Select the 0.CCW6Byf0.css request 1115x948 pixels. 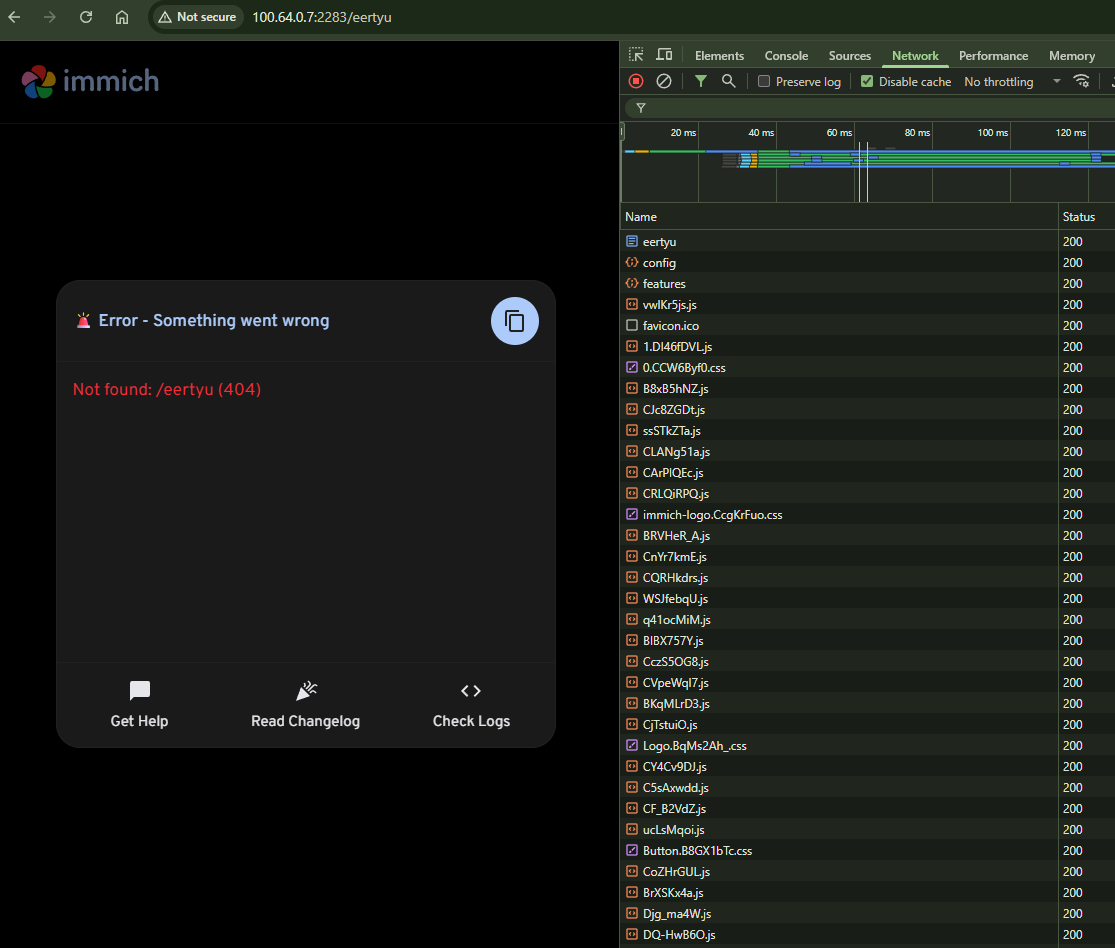coord(868,368)
